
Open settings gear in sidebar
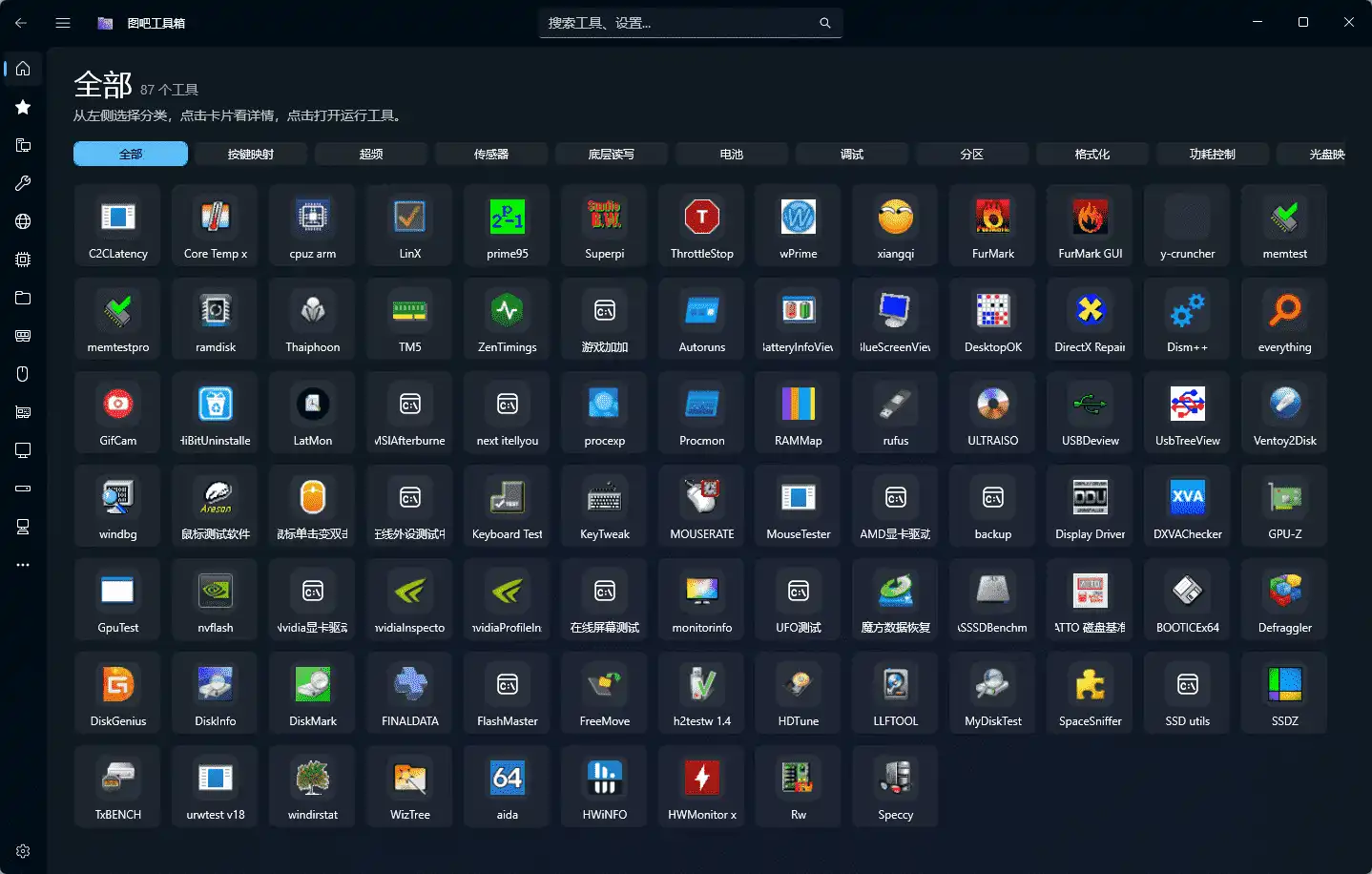click(x=23, y=851)
